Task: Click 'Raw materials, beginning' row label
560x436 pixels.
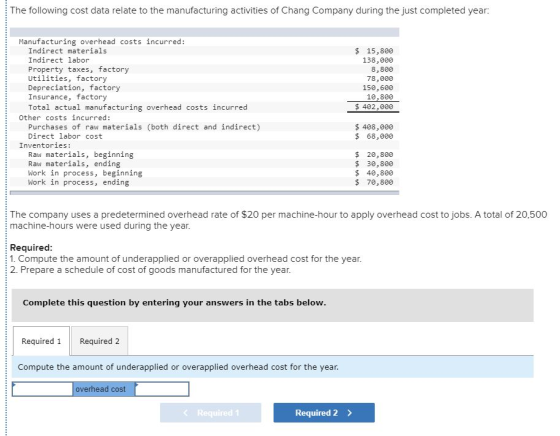Action: pos(81,155)
